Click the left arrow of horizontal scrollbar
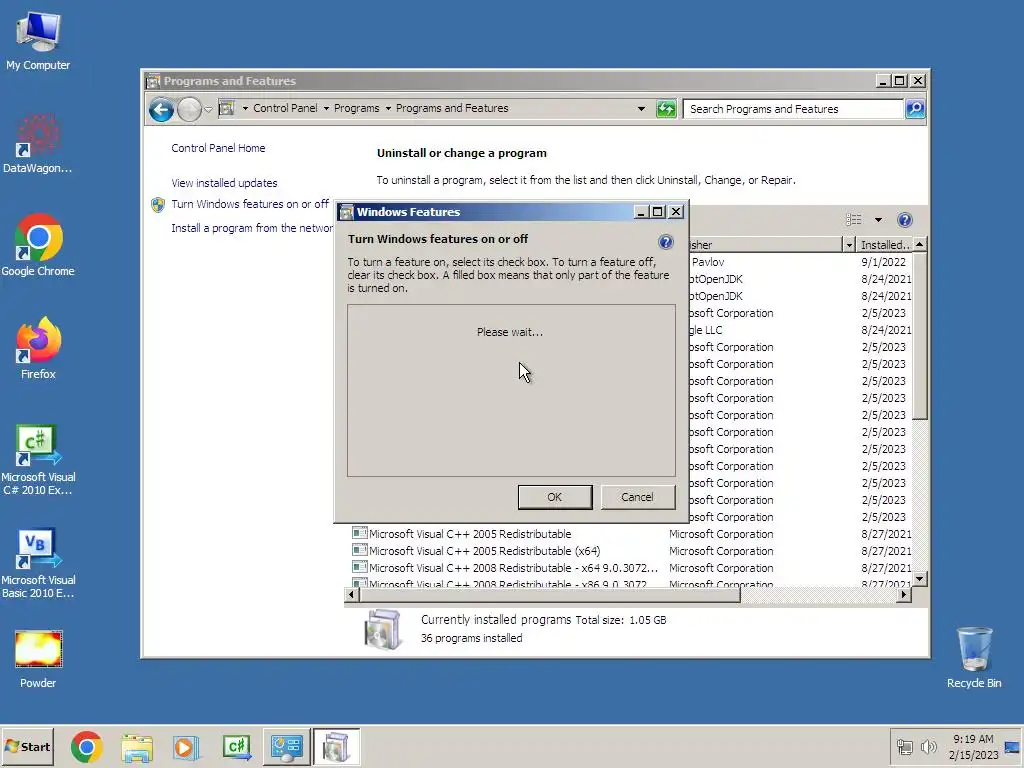 coord(351,595)
